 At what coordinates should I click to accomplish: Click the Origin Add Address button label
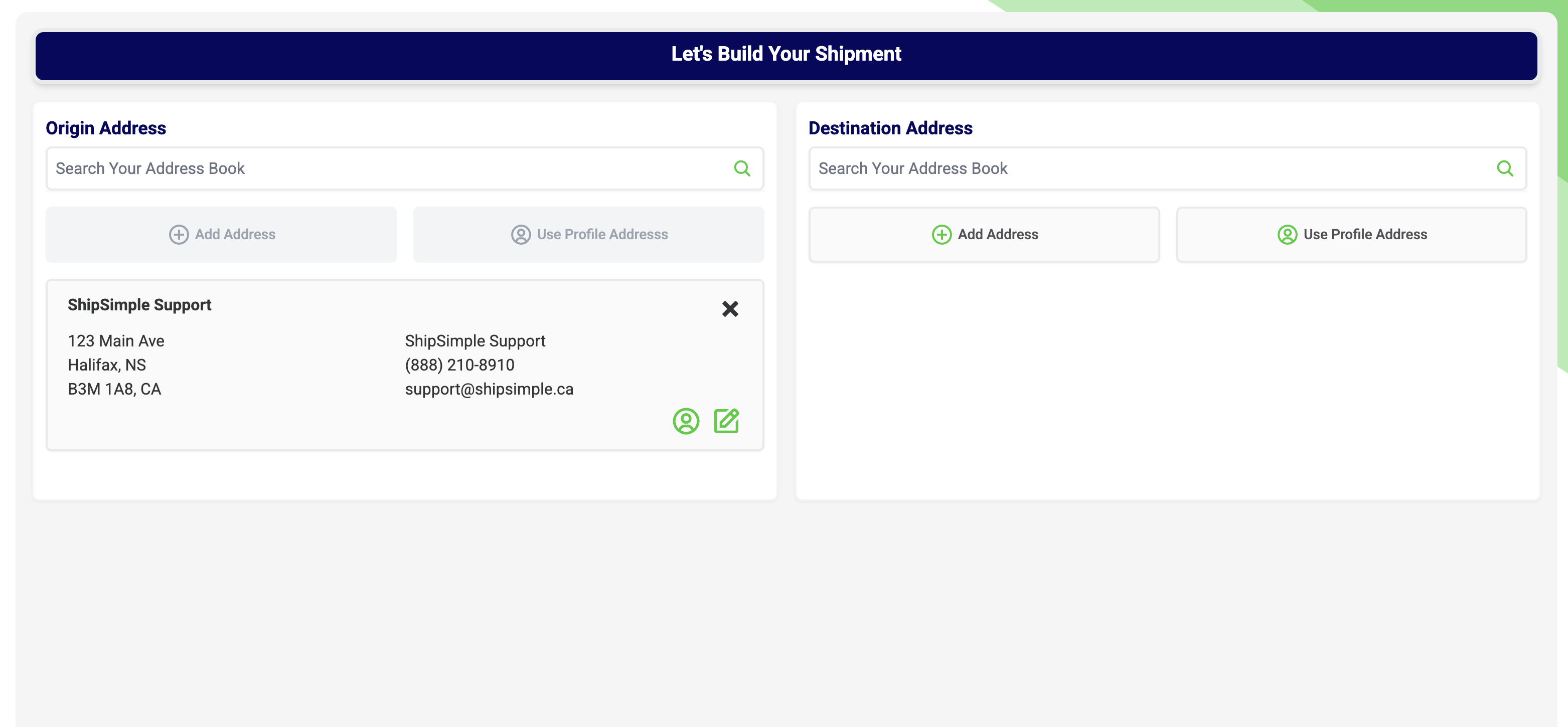[x=235, y=234]
